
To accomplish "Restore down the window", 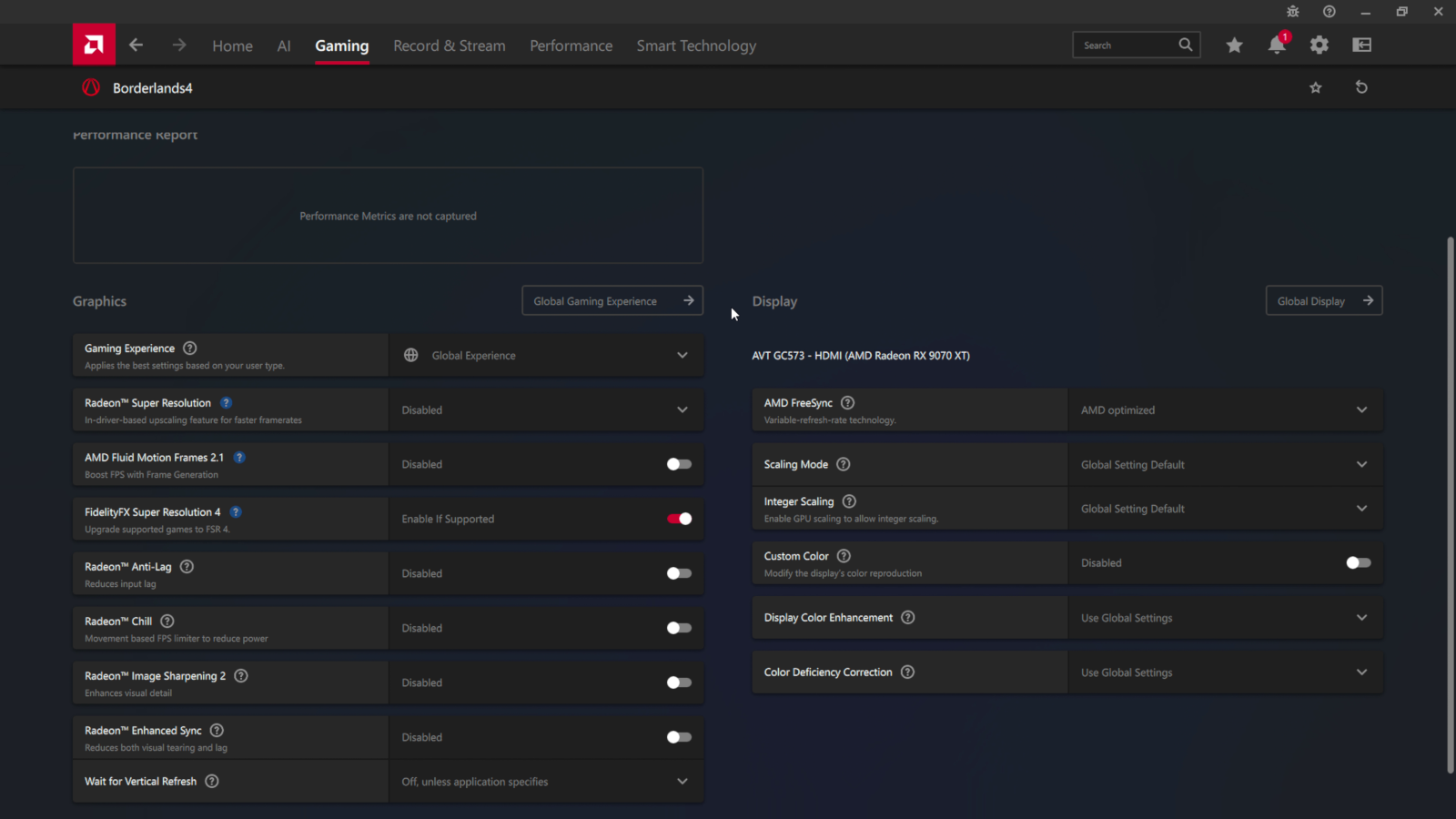I will [1401, 12].
